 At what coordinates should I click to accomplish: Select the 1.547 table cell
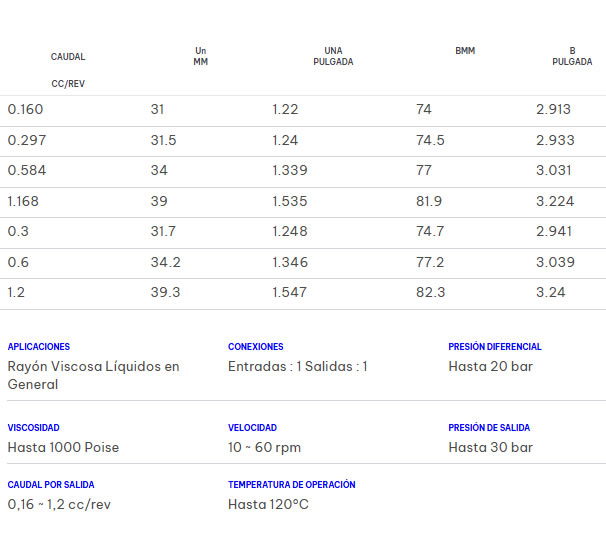290,293
